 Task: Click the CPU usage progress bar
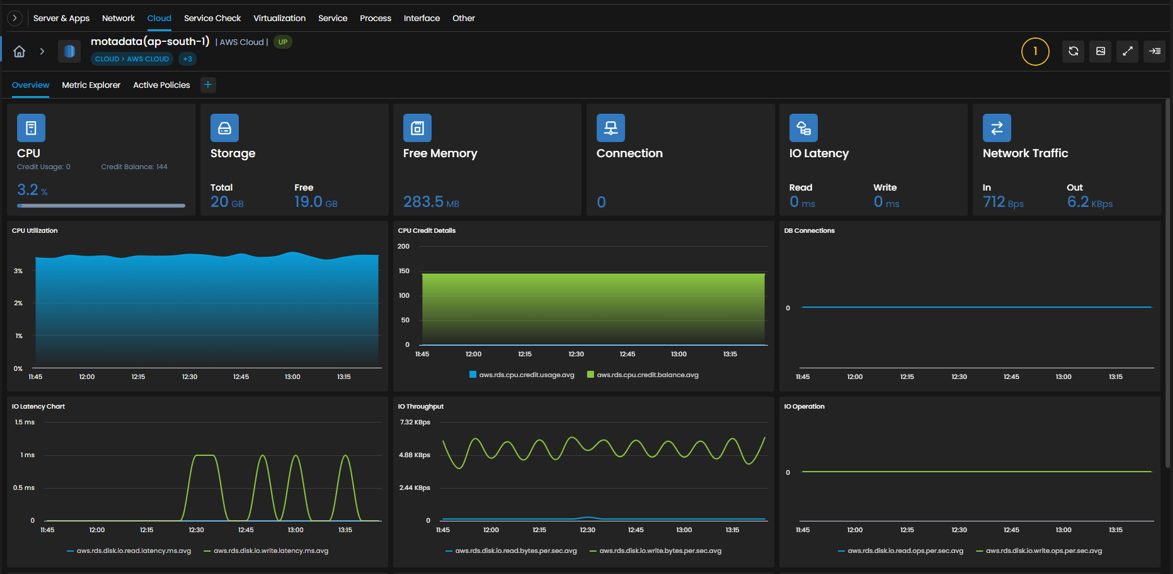pos(101,205)
